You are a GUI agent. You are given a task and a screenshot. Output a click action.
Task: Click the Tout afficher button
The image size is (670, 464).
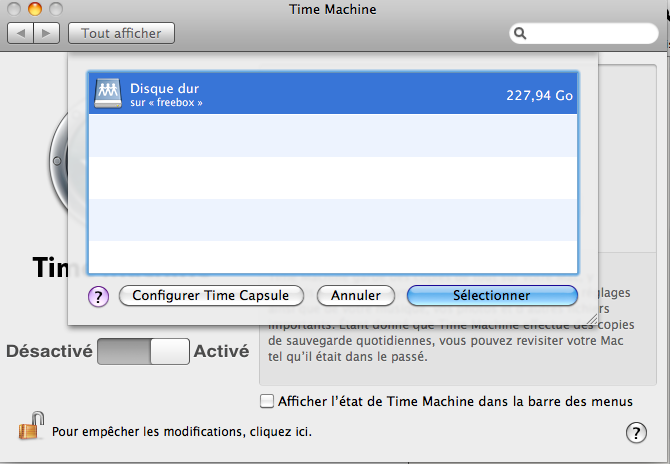point(121,33)
